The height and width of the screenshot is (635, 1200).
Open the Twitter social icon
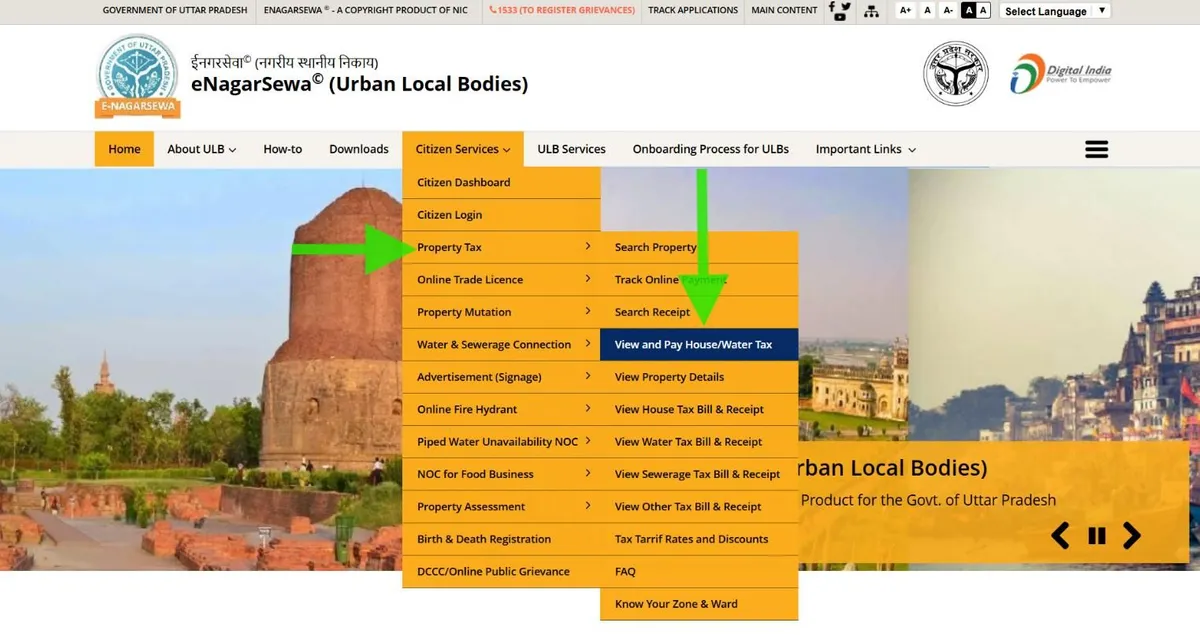click(846, 7)
